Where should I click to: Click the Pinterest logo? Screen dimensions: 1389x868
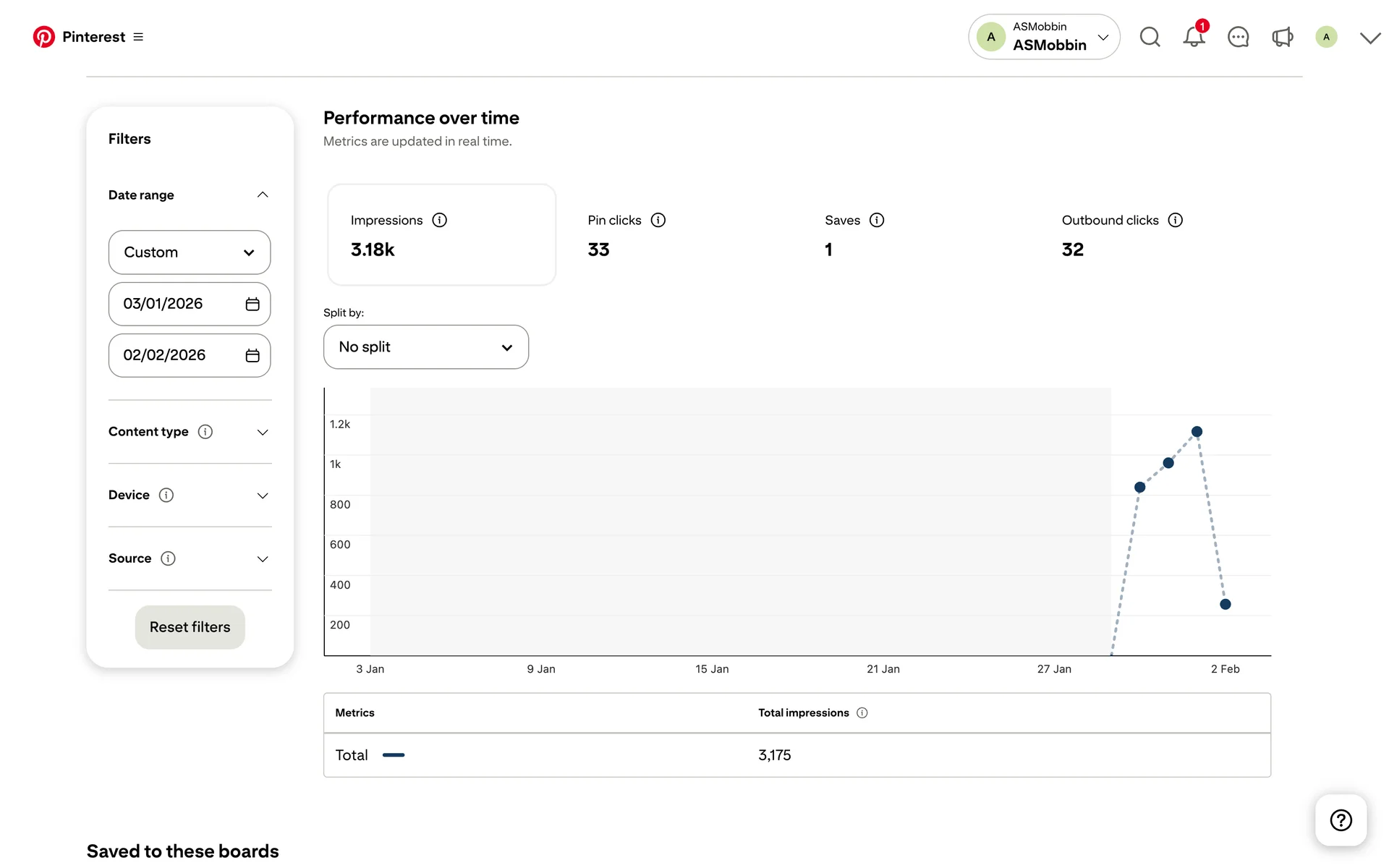pyautogui.click(x=44, y=37)
